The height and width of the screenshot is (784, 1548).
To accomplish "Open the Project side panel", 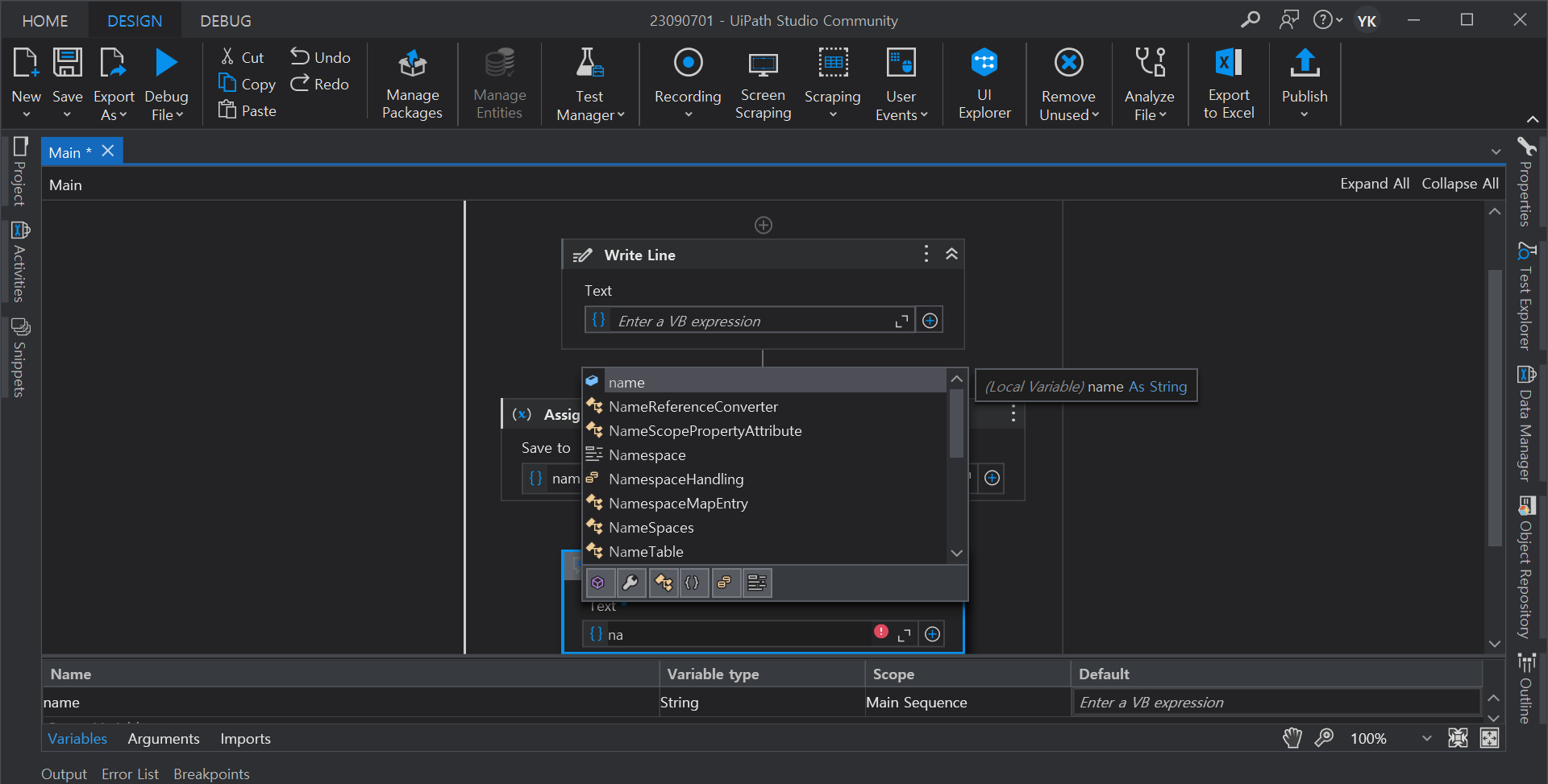I will (x=19, y=172).
